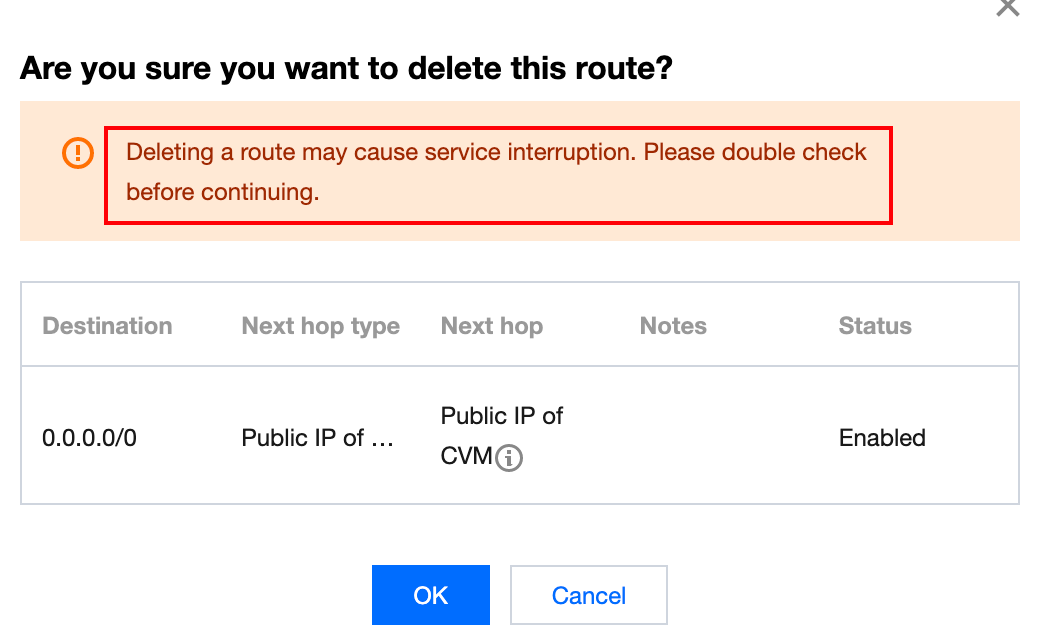Screen dimensions: 1050x640
Task: Click blank peach banner area right of warning
Action: (955, 170)
